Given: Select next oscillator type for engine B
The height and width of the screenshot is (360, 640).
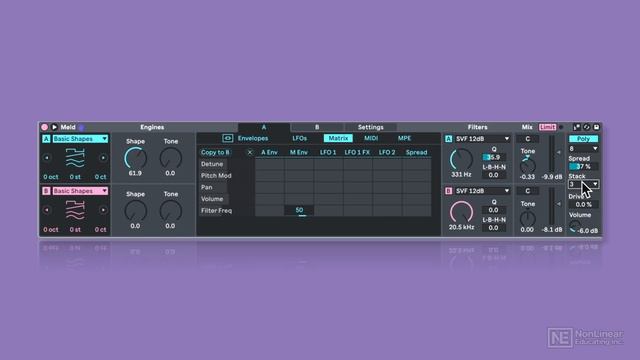Looking at the screenshot, I should [x=103, y=210].
